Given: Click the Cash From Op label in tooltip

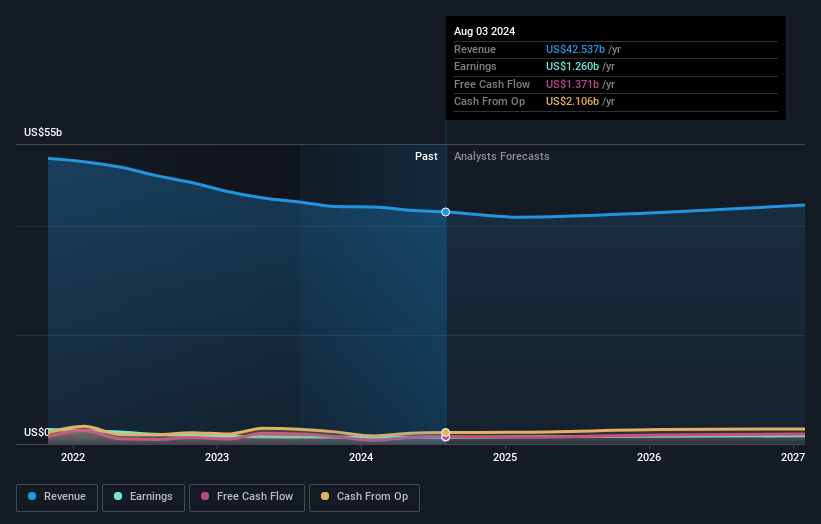Looking at the screenshot, I should coord(490,102).
